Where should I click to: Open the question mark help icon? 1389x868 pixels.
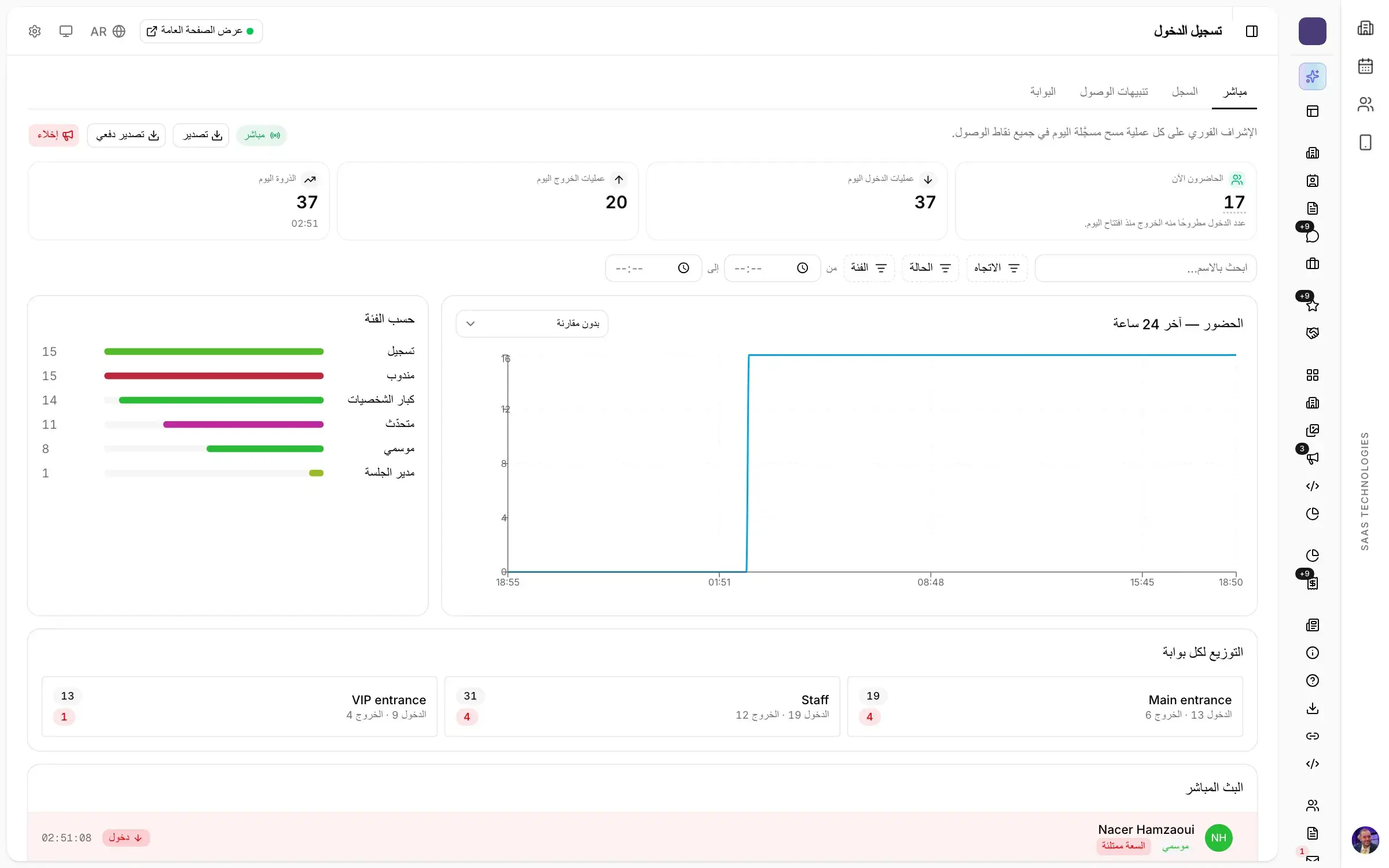(1312, 681)
